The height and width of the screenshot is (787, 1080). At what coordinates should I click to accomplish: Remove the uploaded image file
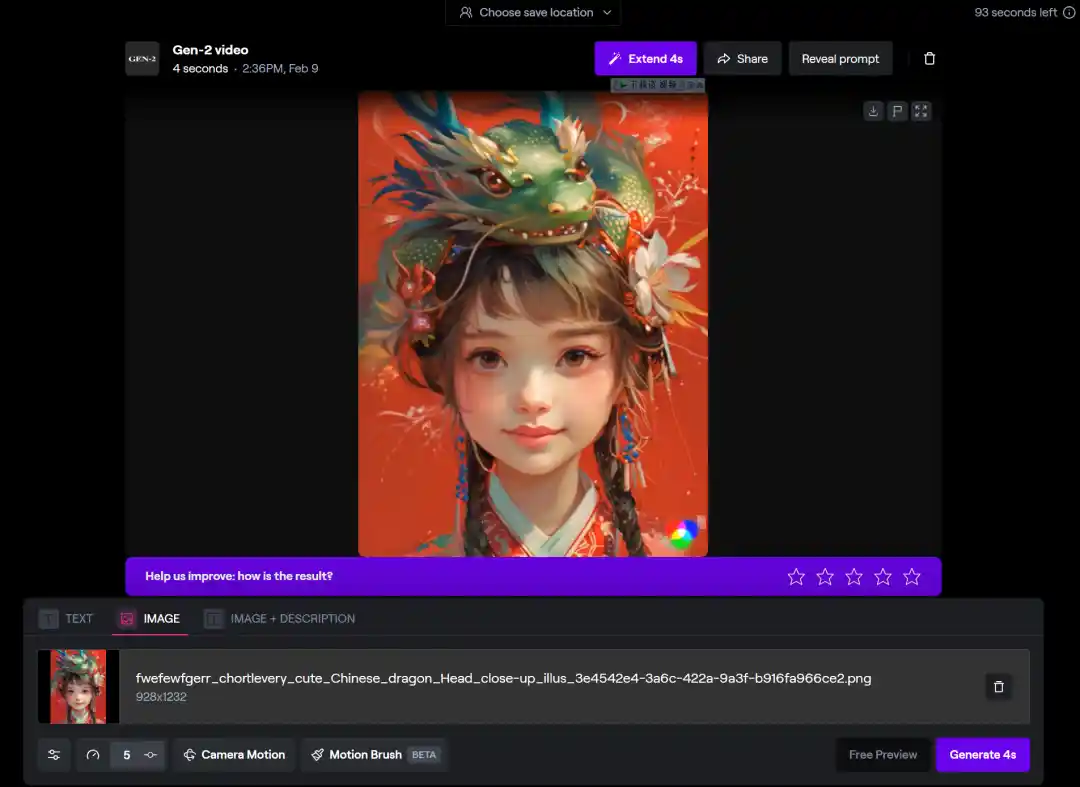coord(998,687)
